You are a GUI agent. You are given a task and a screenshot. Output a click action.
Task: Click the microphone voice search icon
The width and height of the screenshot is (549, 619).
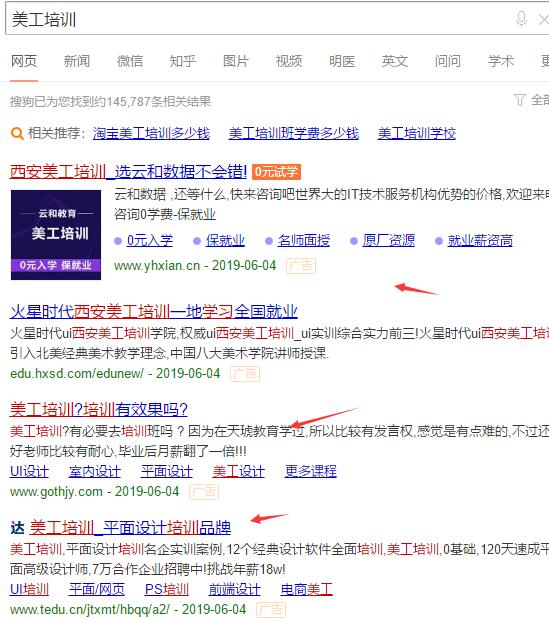click(x=521, y=19)
